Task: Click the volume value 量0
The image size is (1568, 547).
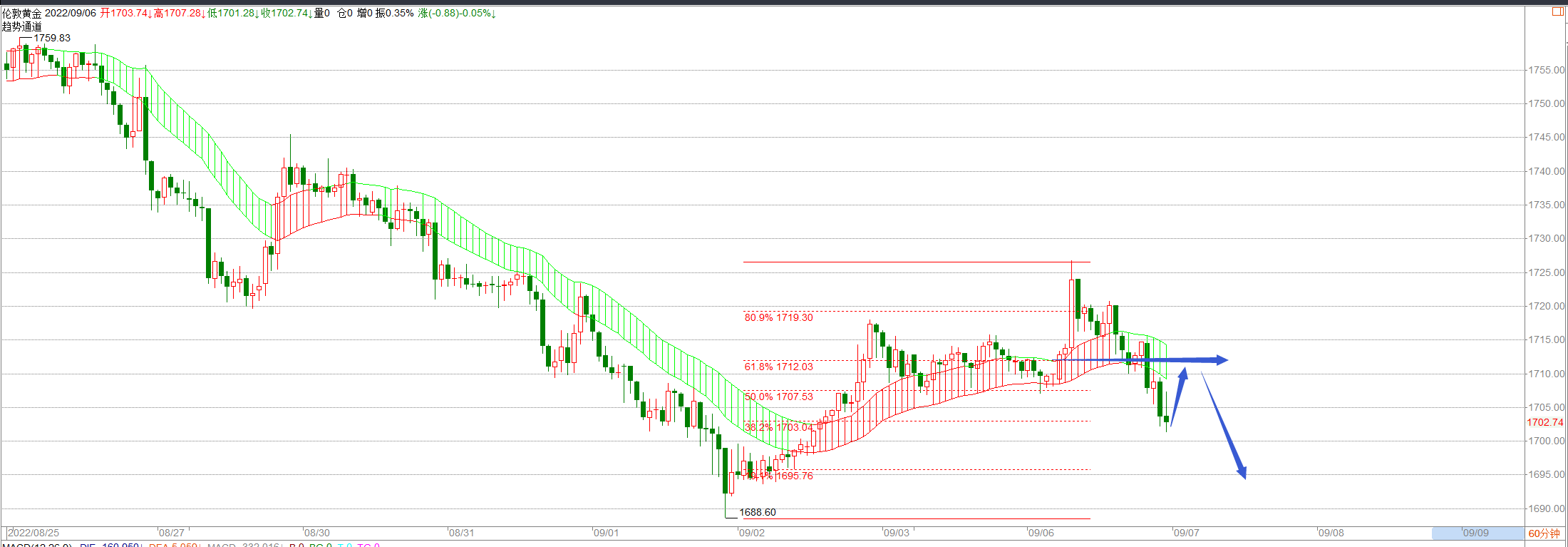Action: pos(322,14)
